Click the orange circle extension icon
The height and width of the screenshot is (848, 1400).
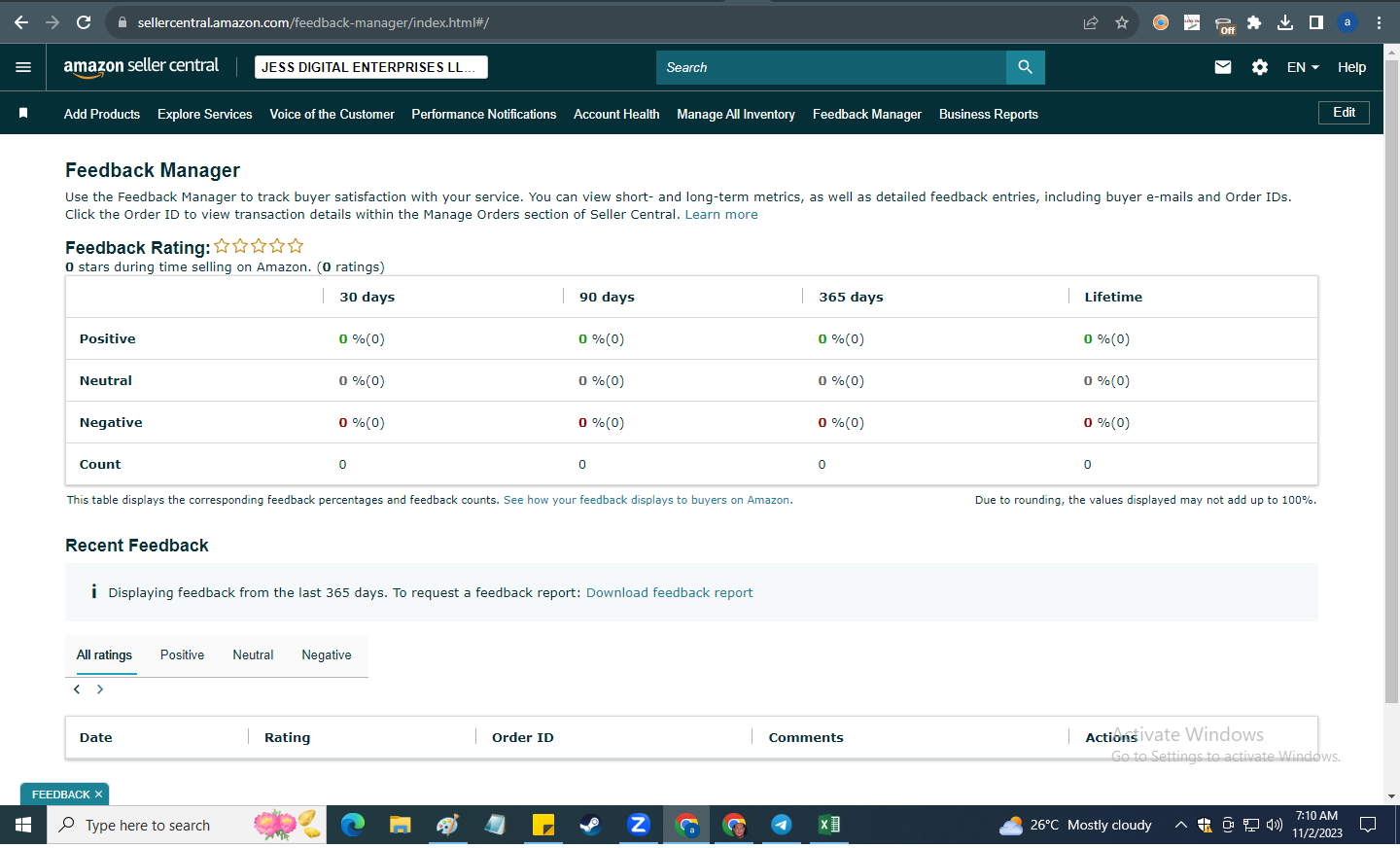tap(1161, 22)
